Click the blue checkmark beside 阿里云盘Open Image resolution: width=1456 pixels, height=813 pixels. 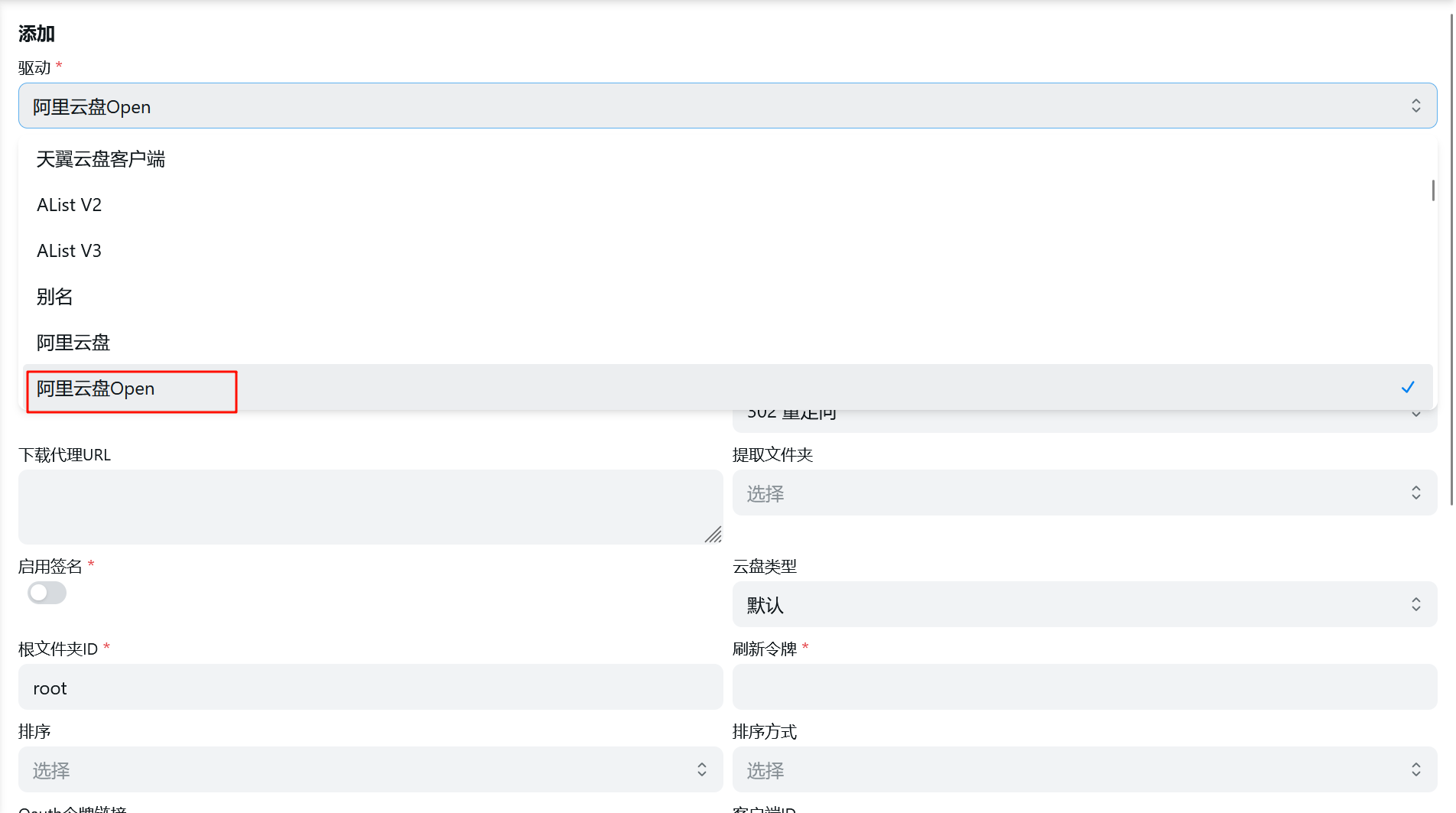coord(1408,388)
